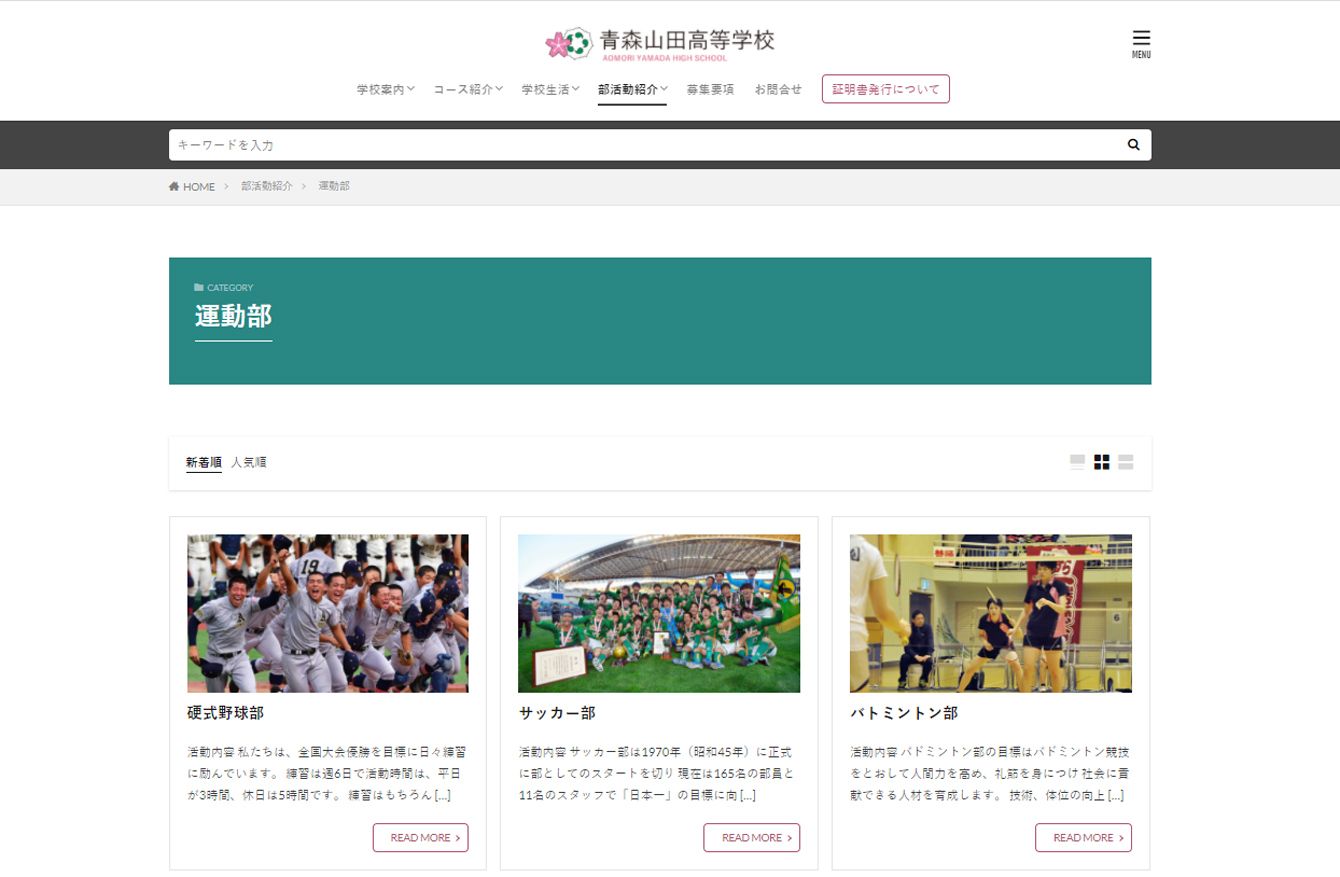Click the HOME breadcrumb house icon
The height and width of the screenshot is (877, 1340).
pyautogui.click(x=174, y=187)
